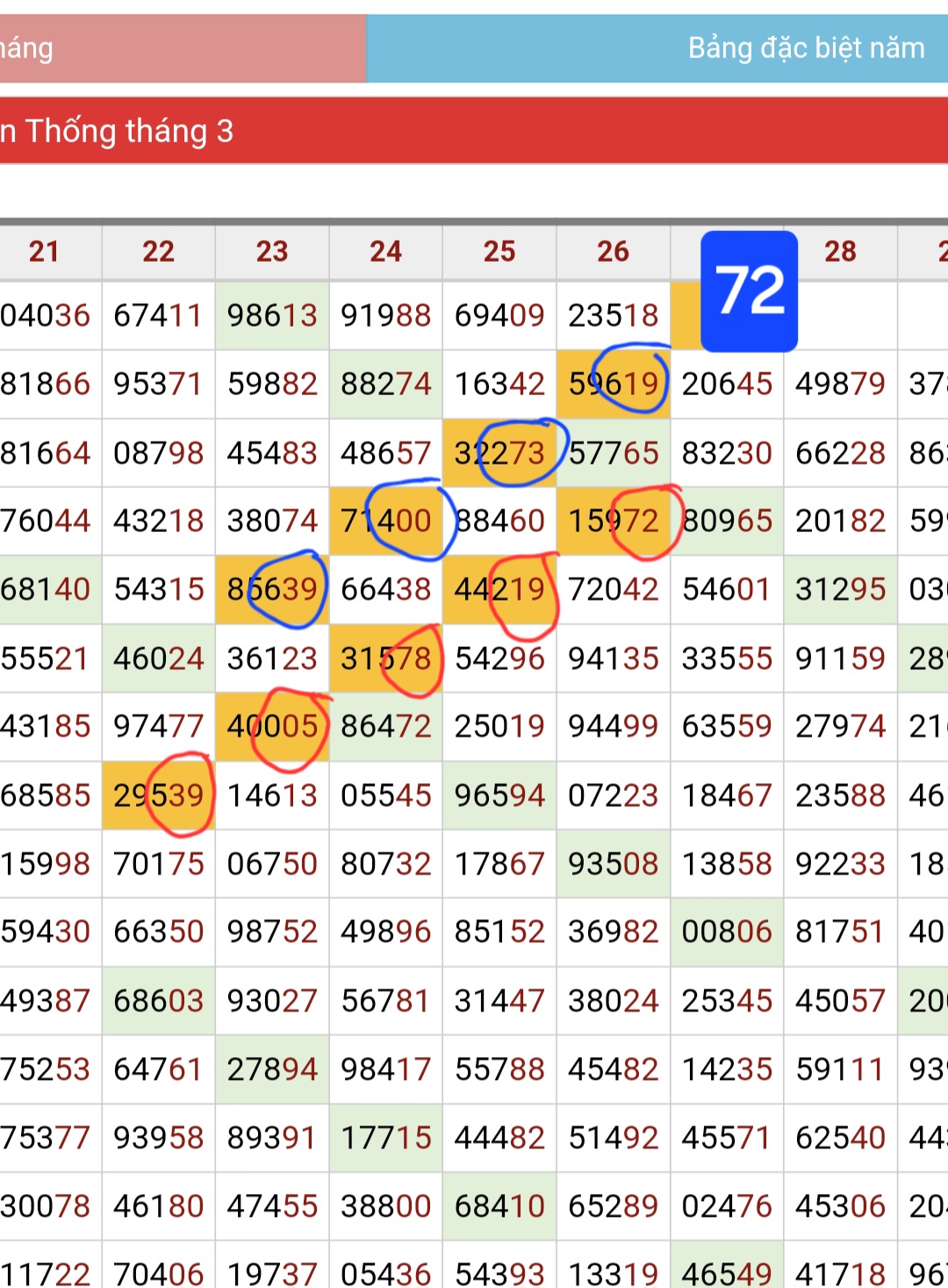The height and width of the screenshot is (1288, 948).
Task: Tap the number 66438
Action: coord(386,589)
